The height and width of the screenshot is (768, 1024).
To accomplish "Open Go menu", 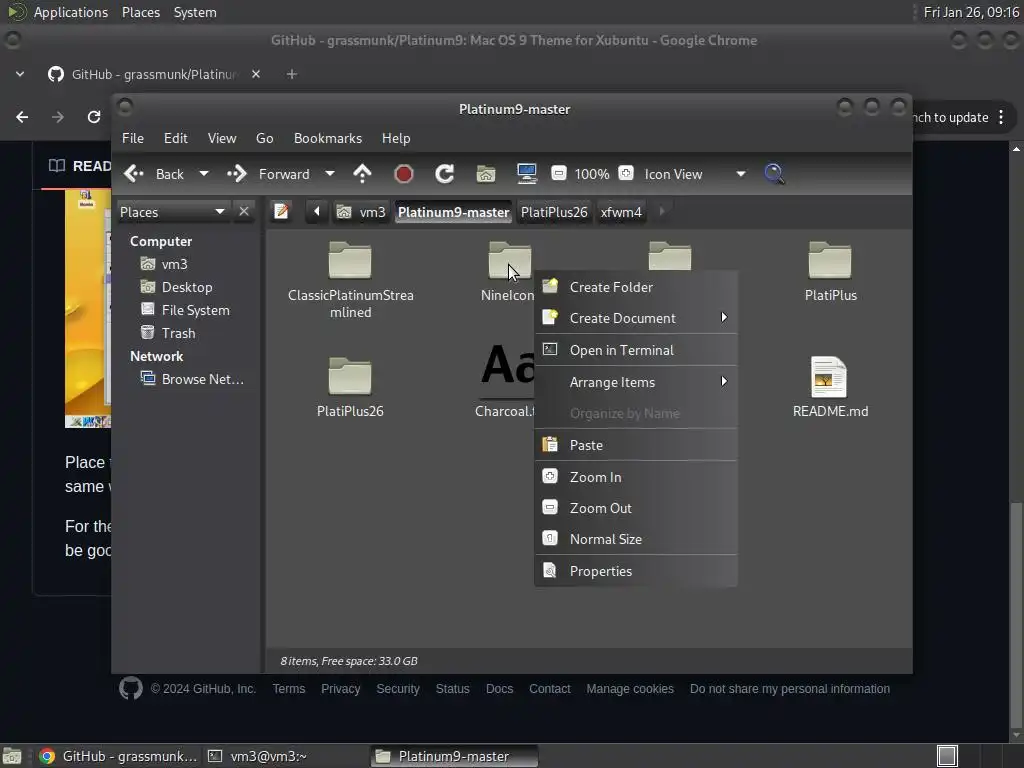I will [264, 138].
